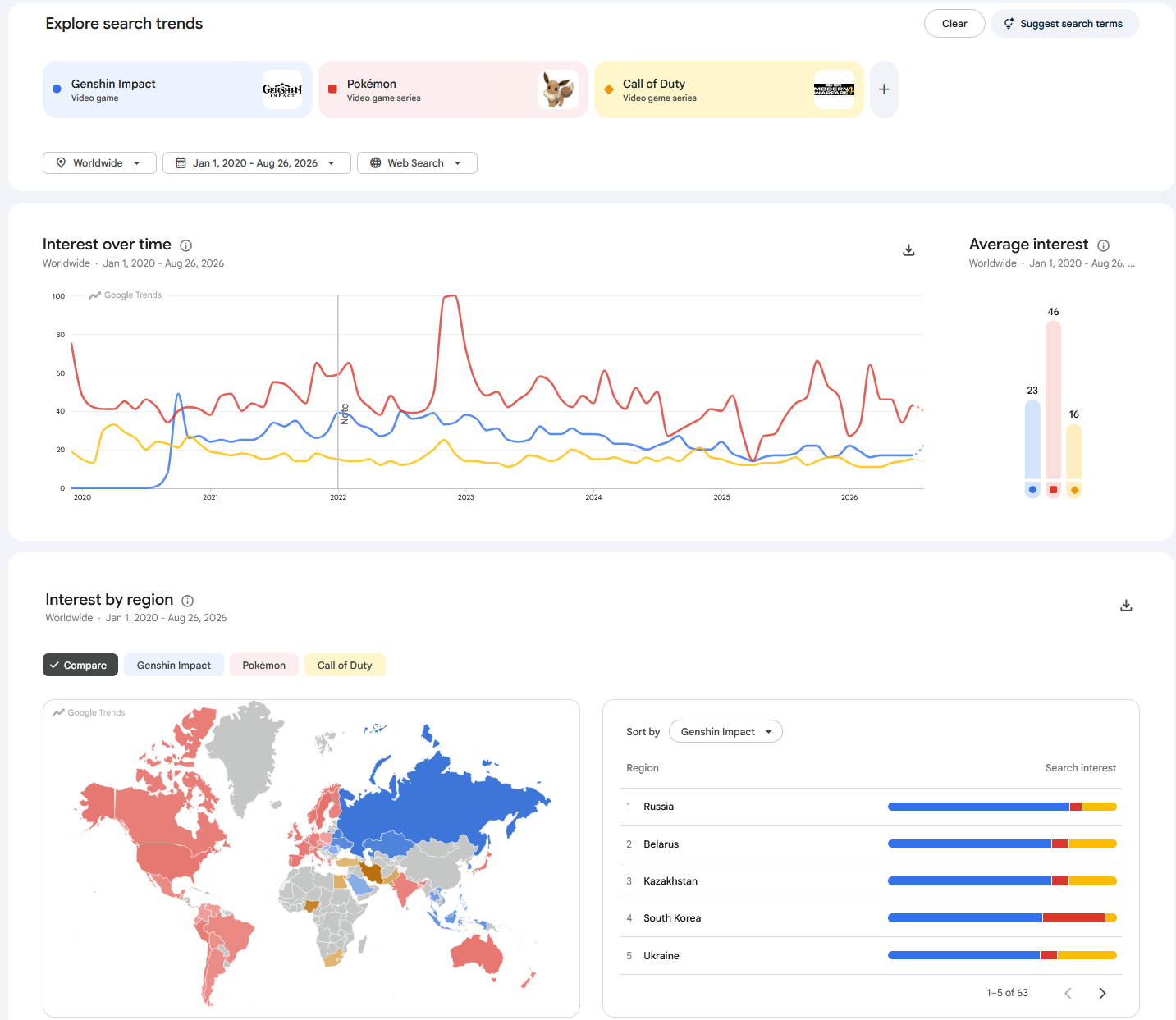This screenshot has width=1176, height=1020.
Task: Click the 1–5 of 63 pagination text
Action: pos(1007,993)
